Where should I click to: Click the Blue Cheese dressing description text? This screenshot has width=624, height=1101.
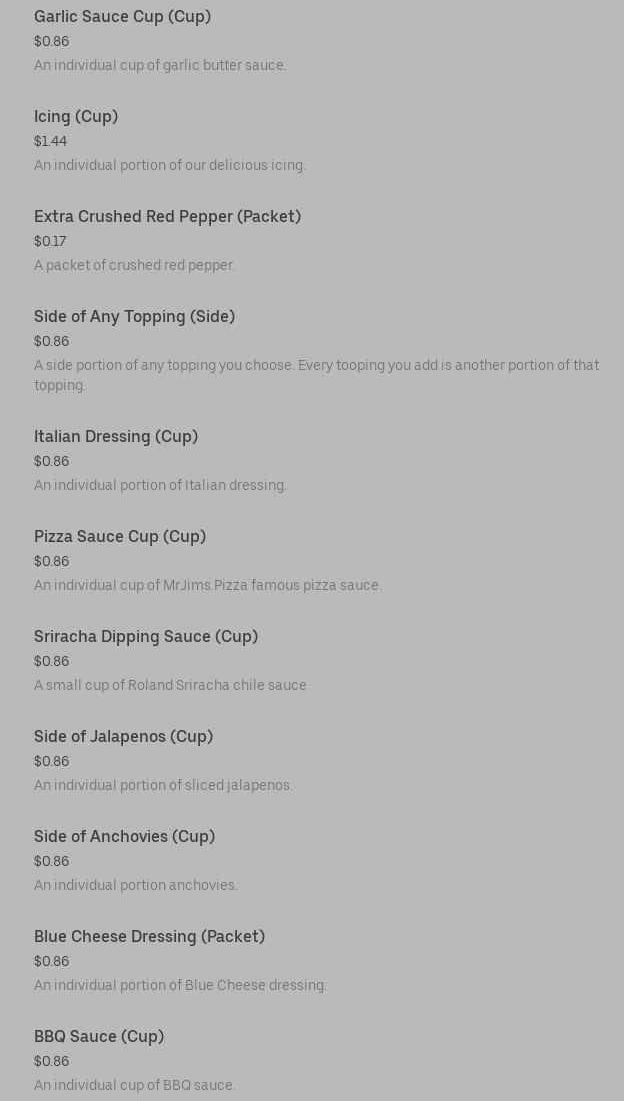pos(180,985)
